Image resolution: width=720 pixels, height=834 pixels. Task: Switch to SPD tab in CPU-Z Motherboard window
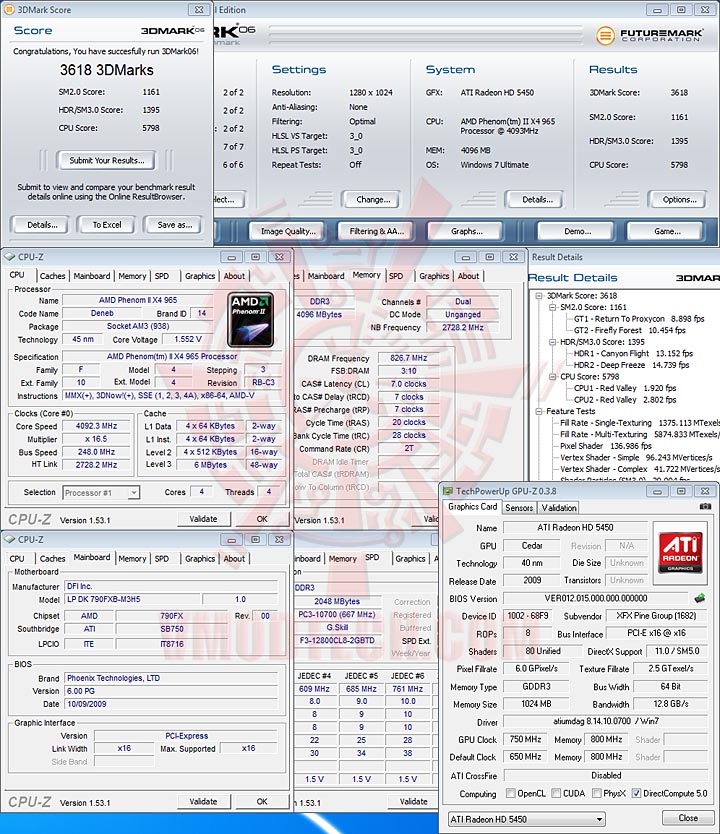click(x=162, y=558)
